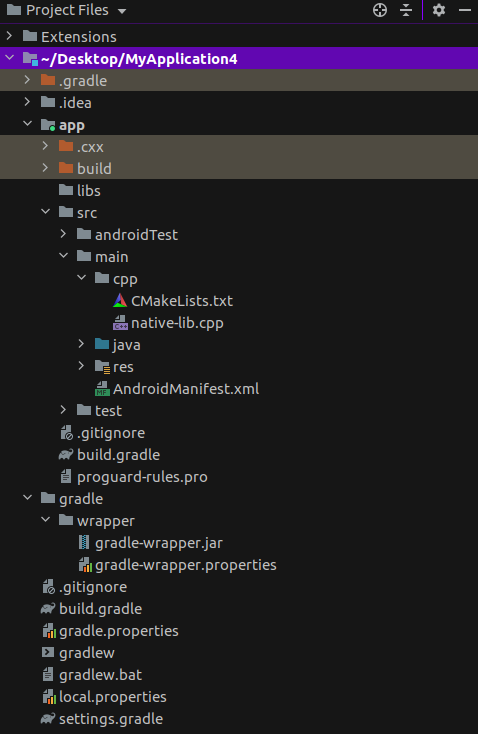Select the gradlew.bat file name

(x=100, y=675)
